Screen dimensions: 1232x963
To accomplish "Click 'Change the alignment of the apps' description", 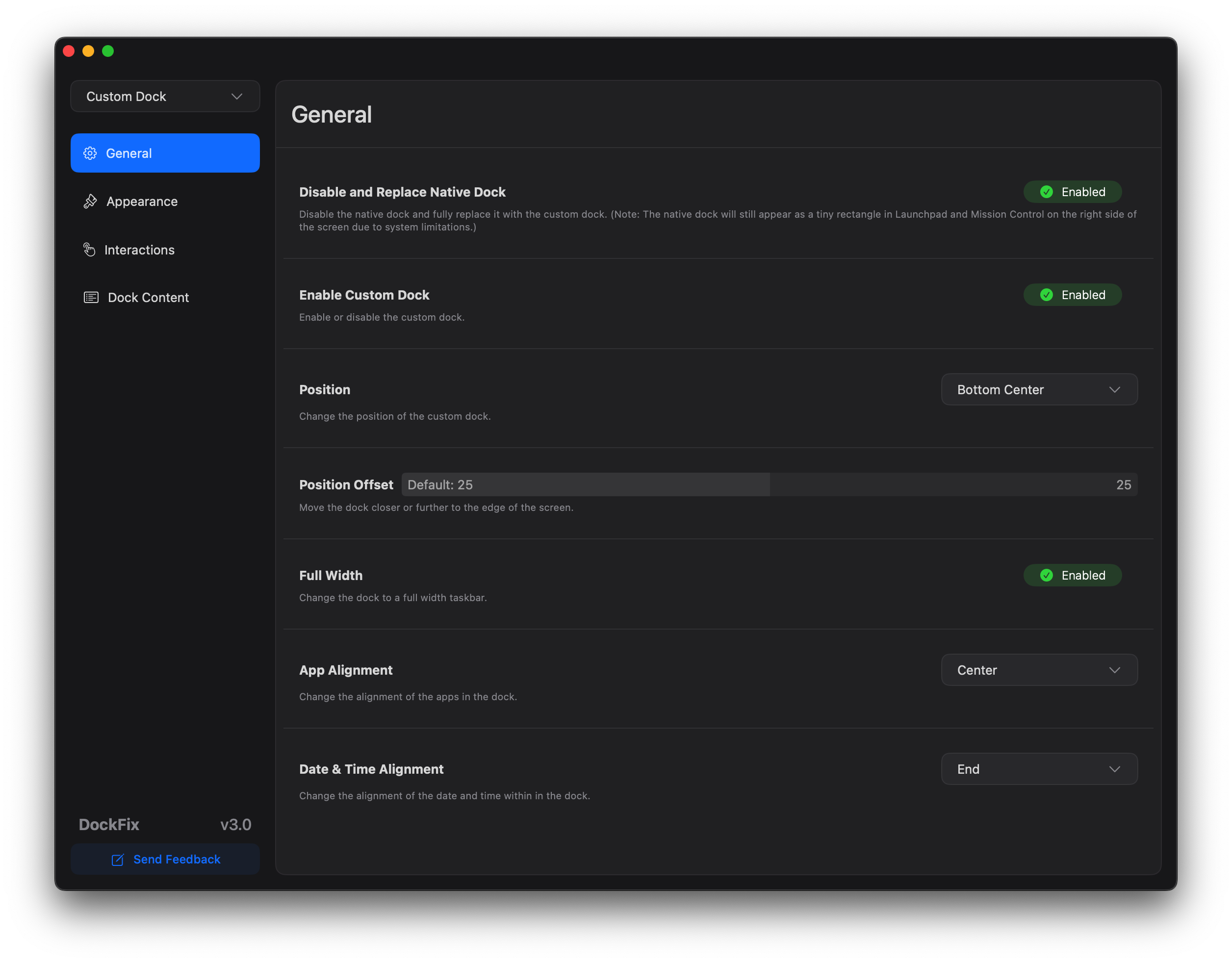I will click(408, 697).
